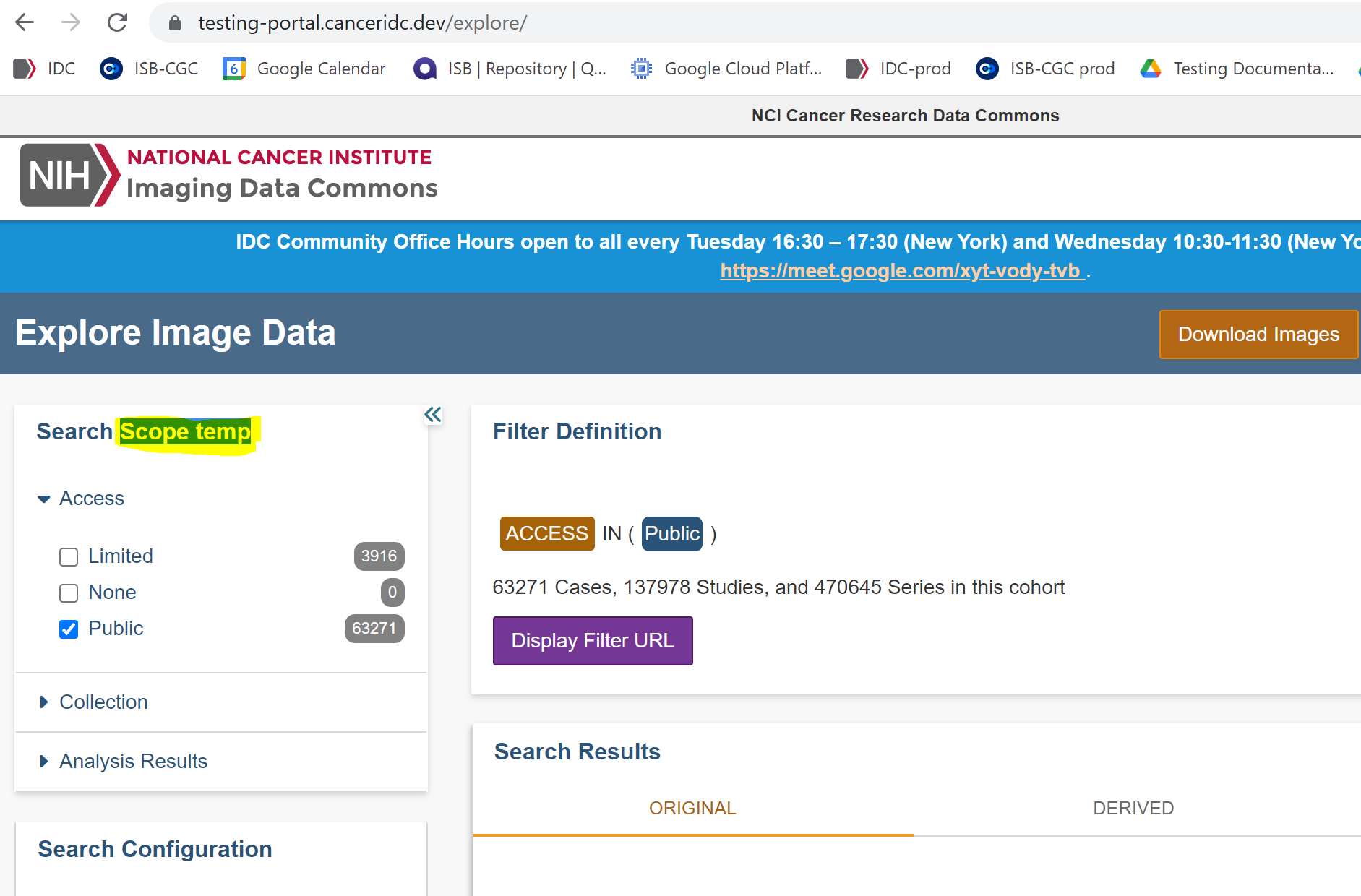Click the 0 count badge for None
The width and height of the screenshot is (1361, 896).
coord(392,593)
